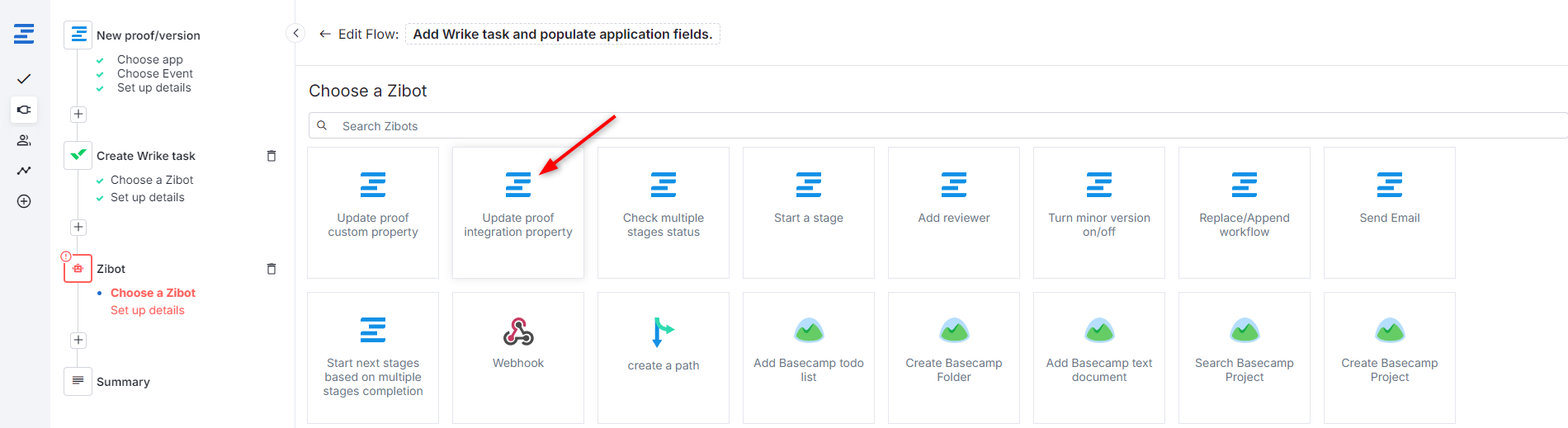The image size is (1568, 428).
Task: Open the users icon in left sidebar
Action: [x=24, y=140]
